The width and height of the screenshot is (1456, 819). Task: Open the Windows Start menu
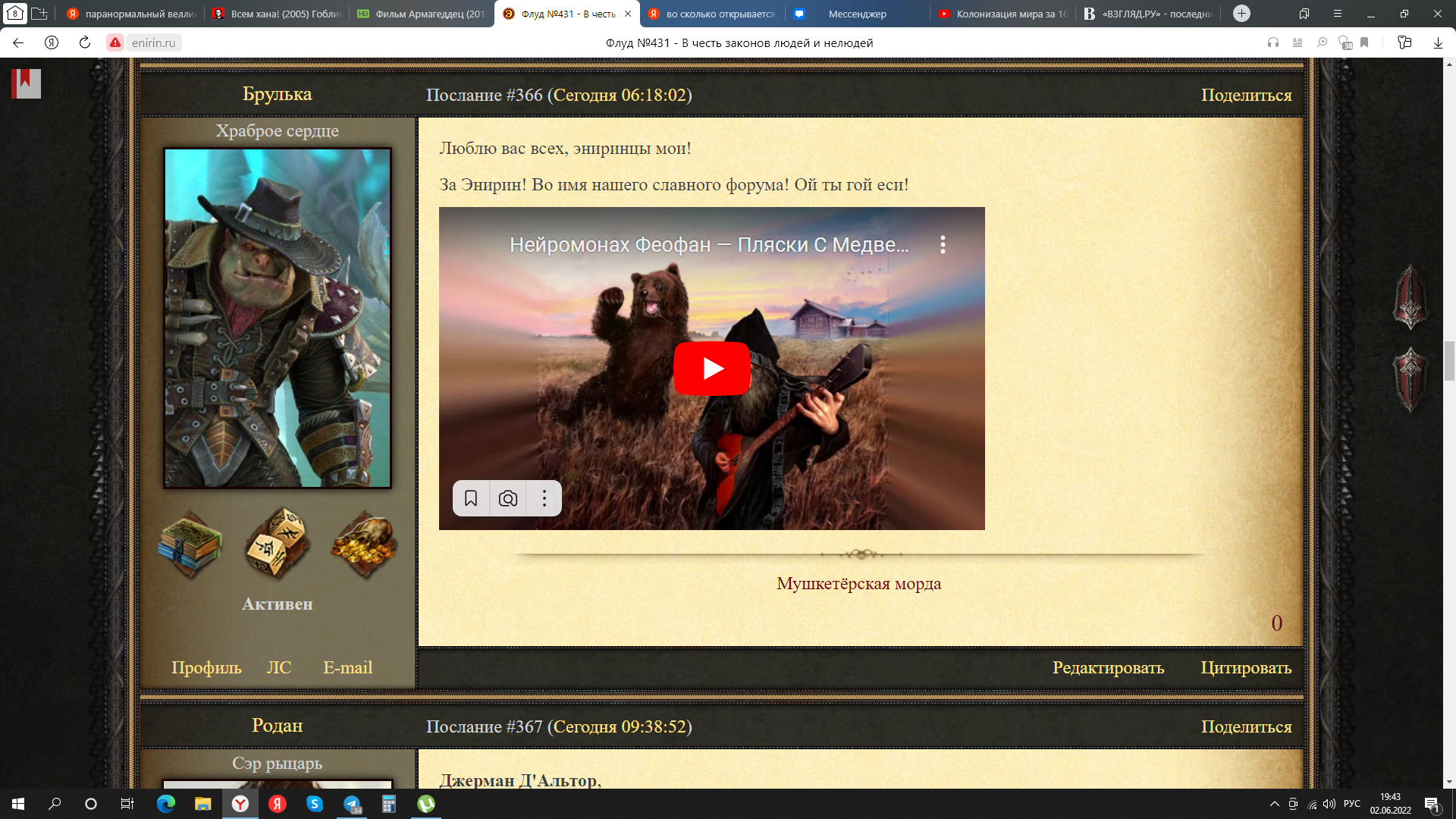coord(18,804)
